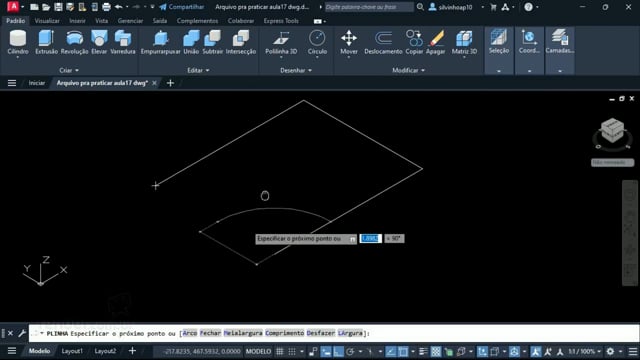
Task: Choose the Fechar option in command line
Action: 210,333
